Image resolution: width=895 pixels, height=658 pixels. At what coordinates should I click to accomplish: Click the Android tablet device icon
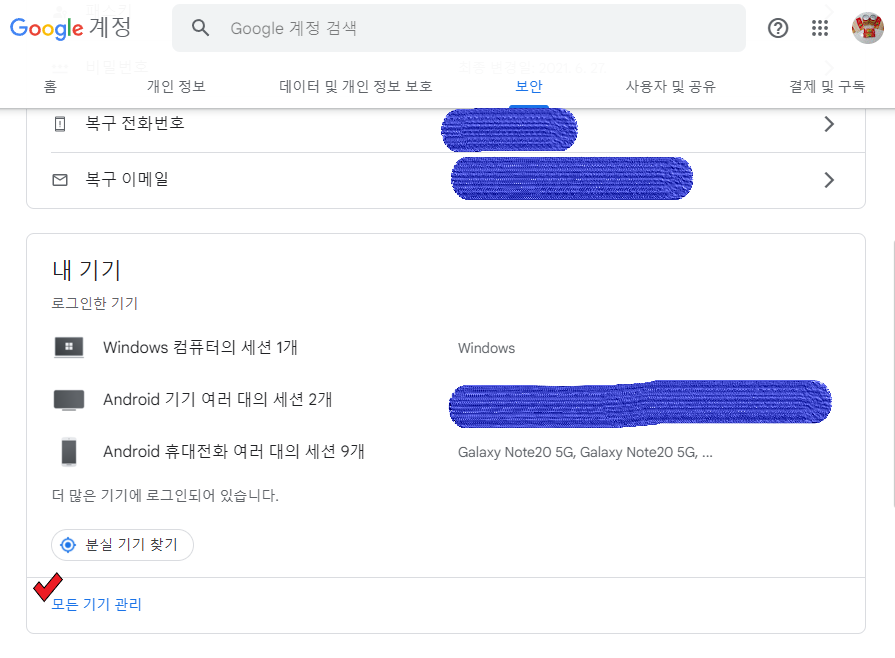coord(69,399)
